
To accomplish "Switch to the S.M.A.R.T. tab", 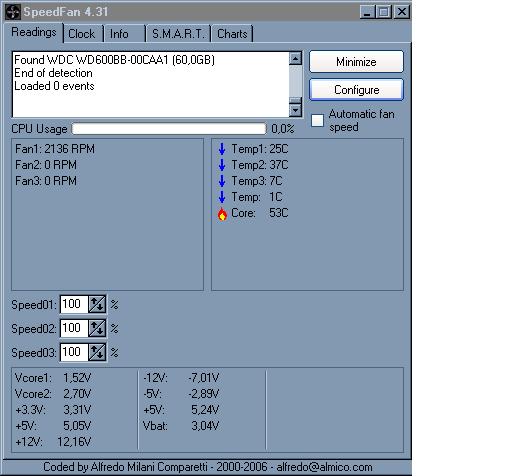I will coord(178,34).
